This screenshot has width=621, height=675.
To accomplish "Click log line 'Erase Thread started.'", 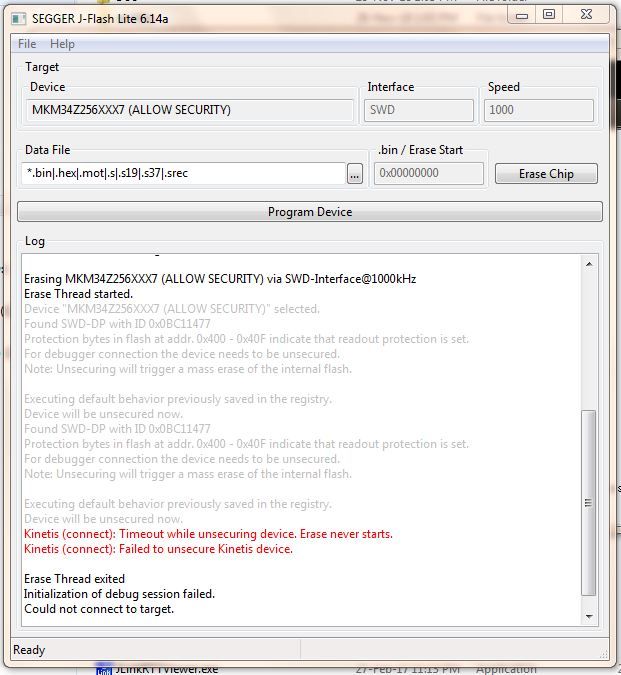I will tap(78, 294).
